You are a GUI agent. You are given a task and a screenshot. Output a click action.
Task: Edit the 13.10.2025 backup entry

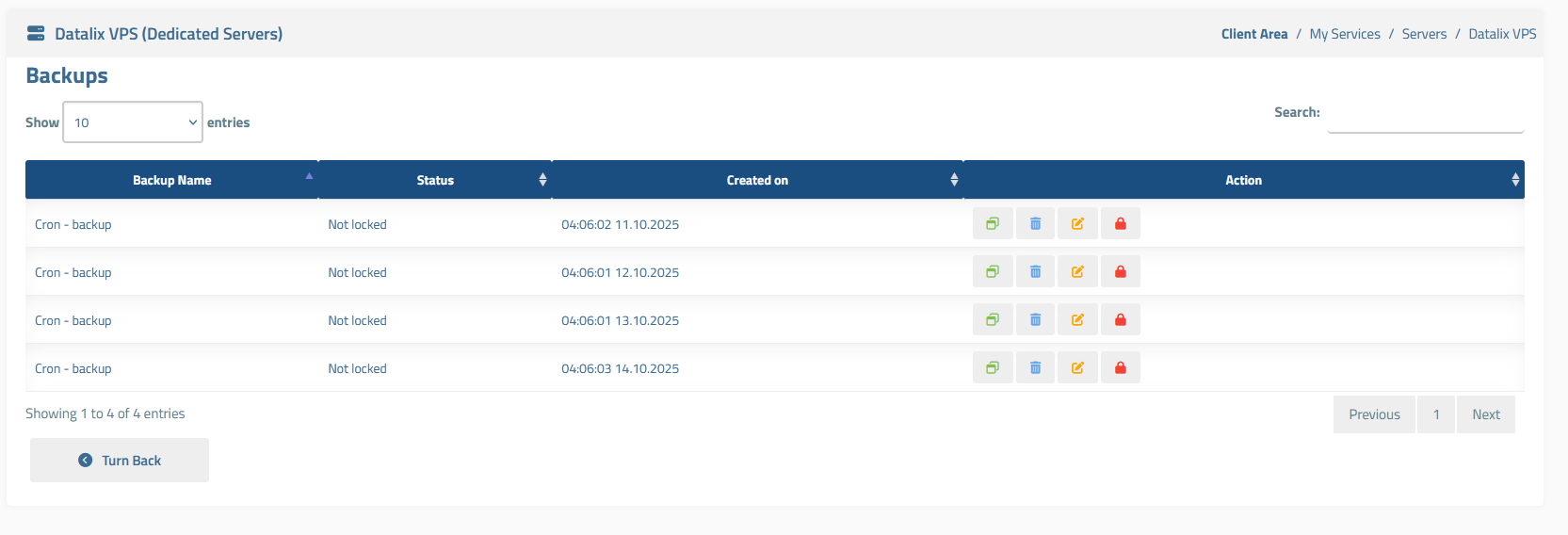[1077, 320]
